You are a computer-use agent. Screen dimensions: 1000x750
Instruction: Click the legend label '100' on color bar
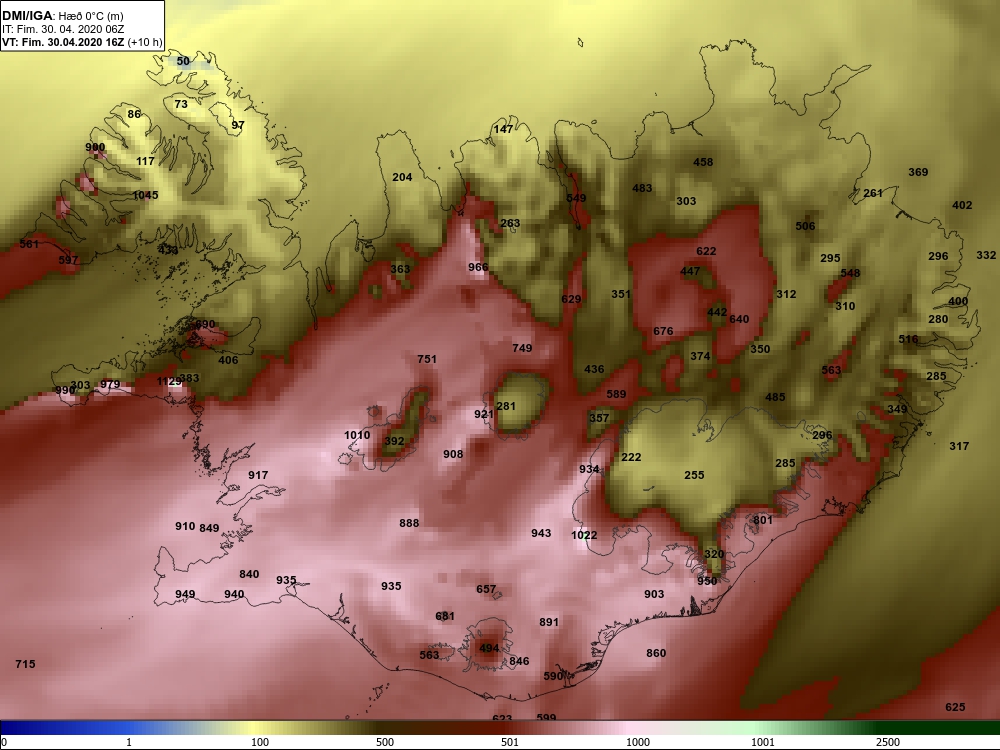coord(260,742)
